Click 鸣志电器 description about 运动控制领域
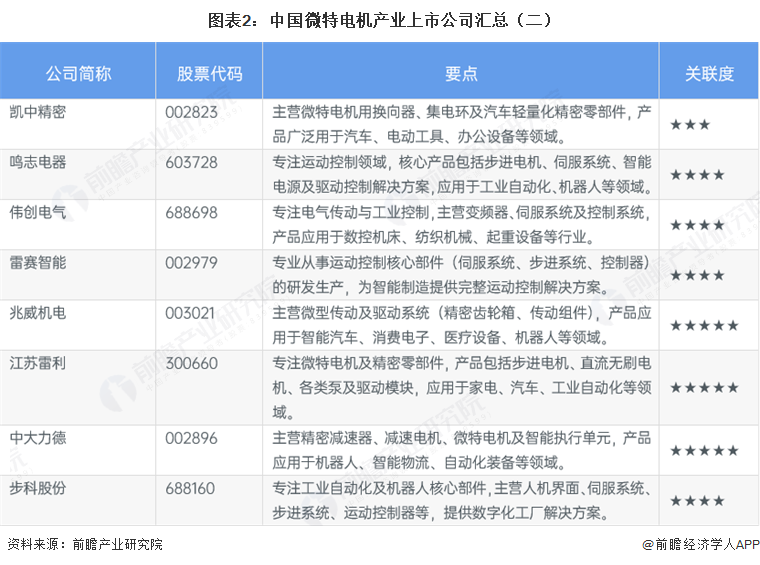The width and height of the screenshot is (760, 565). tap(461, 174)
